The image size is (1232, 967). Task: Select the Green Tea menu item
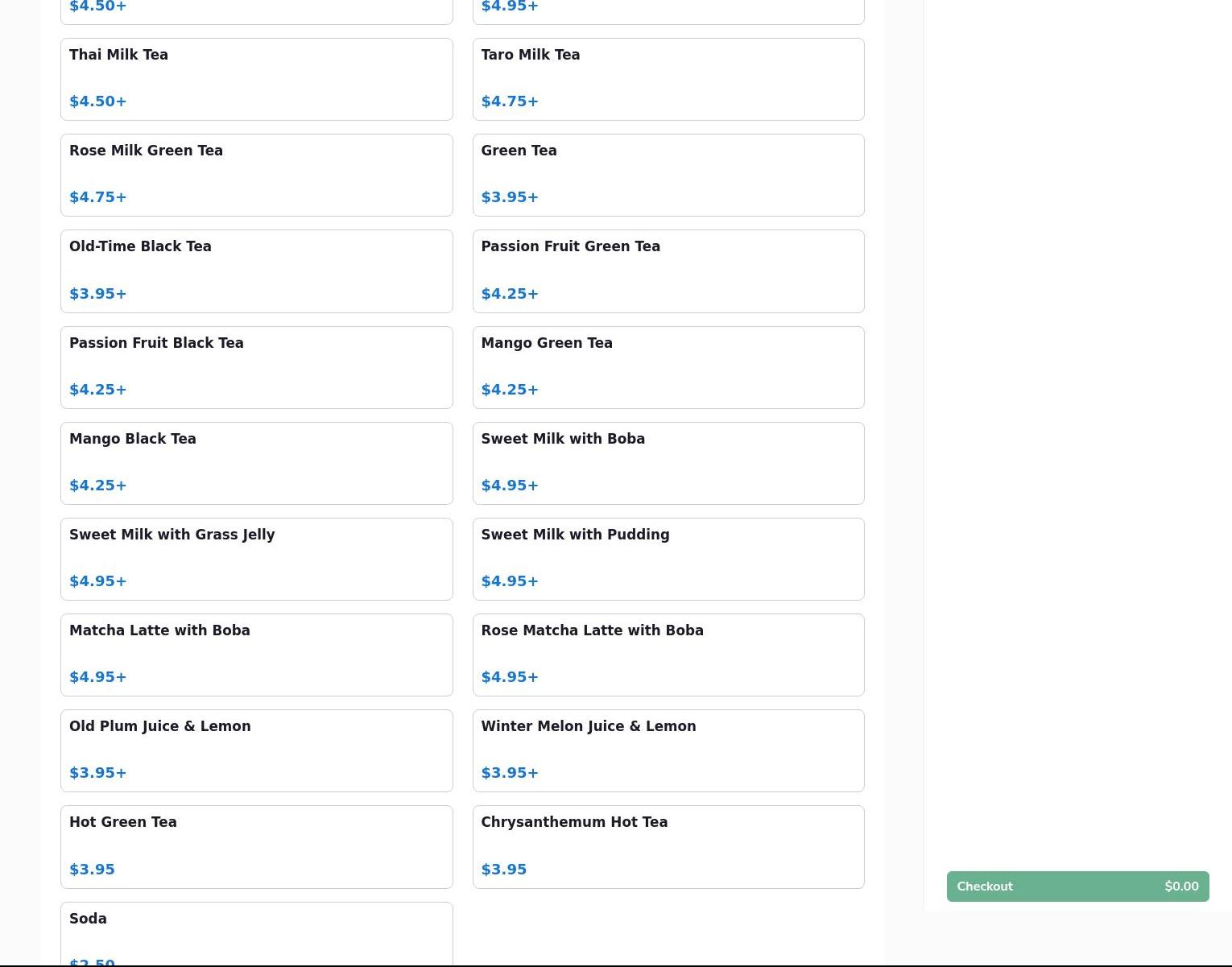(668, 175)
